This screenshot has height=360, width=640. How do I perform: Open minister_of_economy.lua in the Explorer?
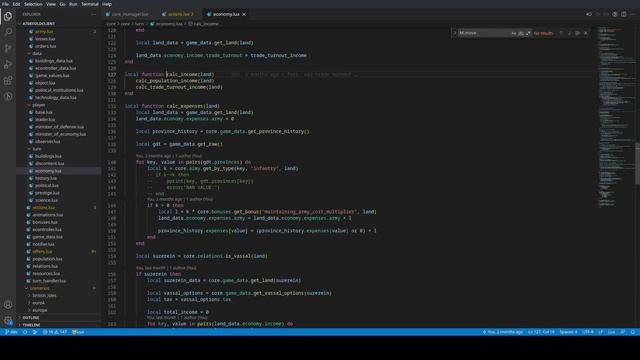60,134
